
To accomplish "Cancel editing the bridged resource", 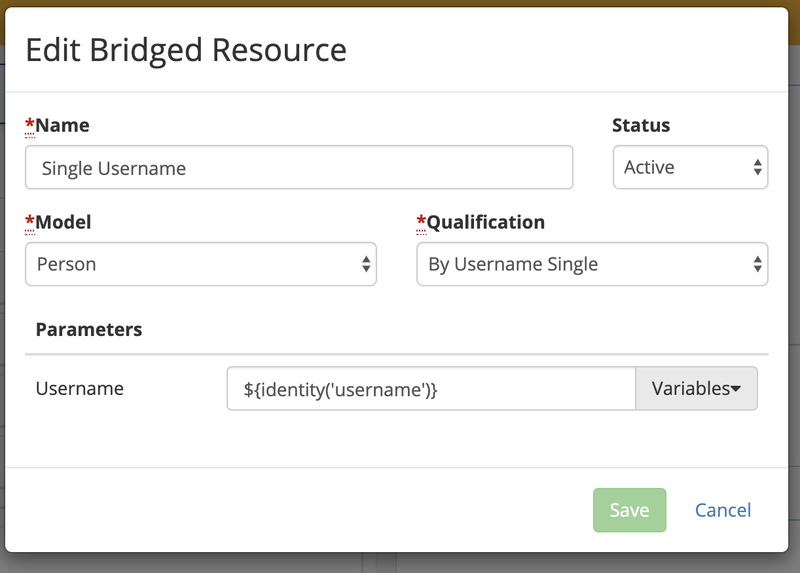I will tap(722, 510).
